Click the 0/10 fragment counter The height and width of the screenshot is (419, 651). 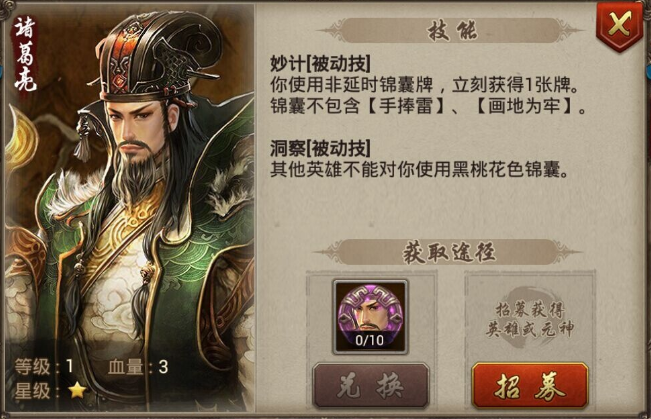pyautogui.click(x=370, y=340)
